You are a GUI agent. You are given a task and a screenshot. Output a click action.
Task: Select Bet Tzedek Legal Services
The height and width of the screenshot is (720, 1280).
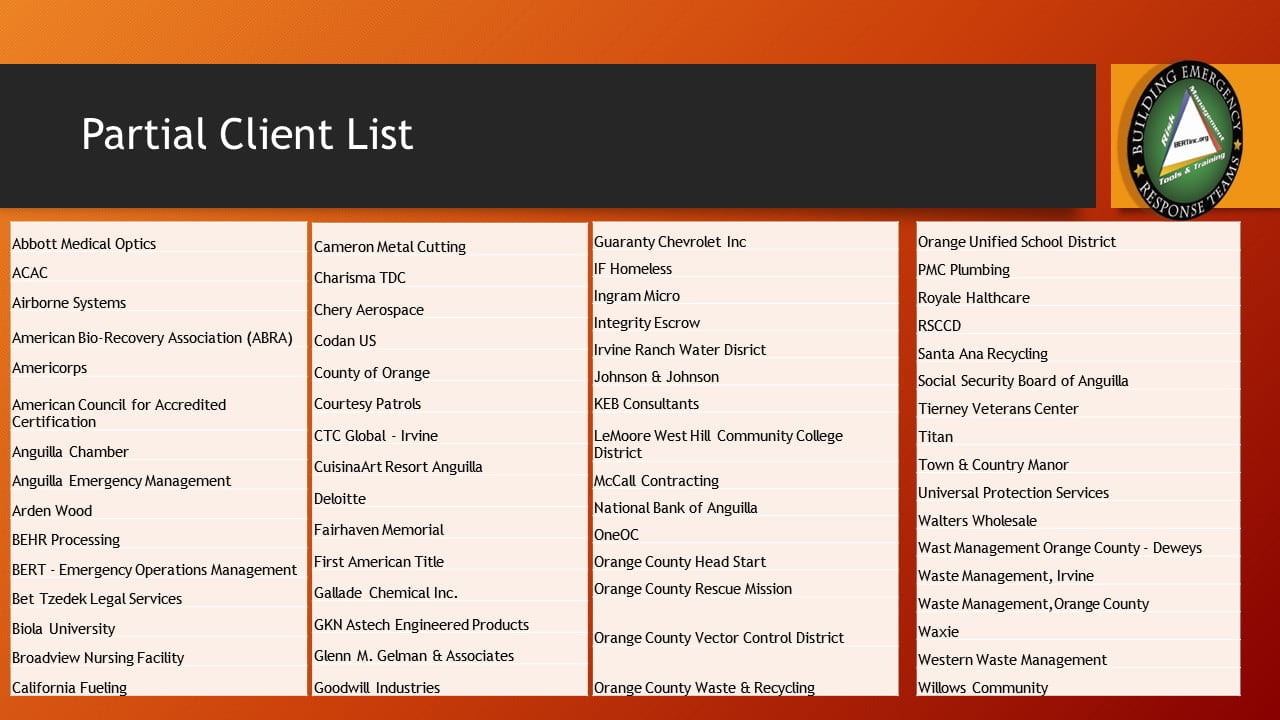click(97, 599)
